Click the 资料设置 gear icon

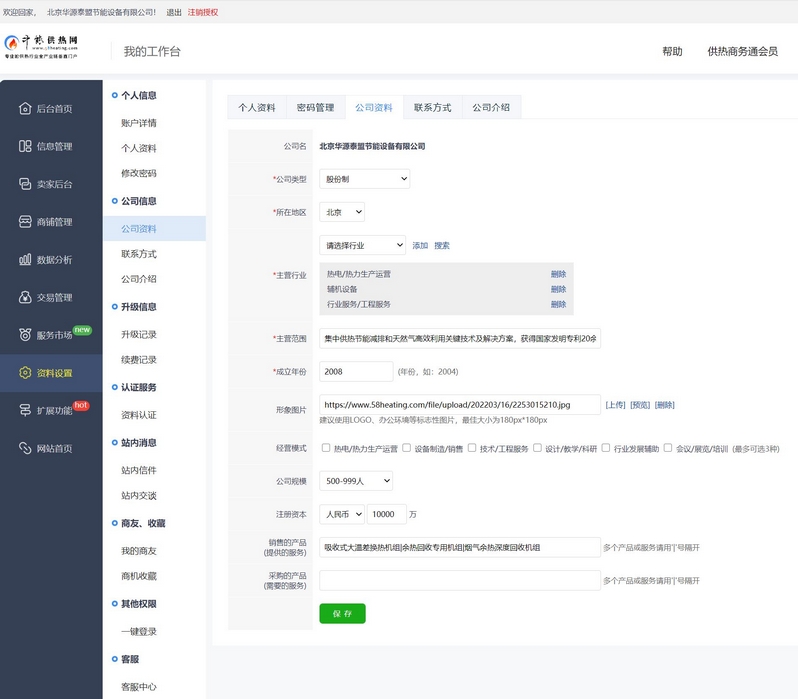coord(25,373)
